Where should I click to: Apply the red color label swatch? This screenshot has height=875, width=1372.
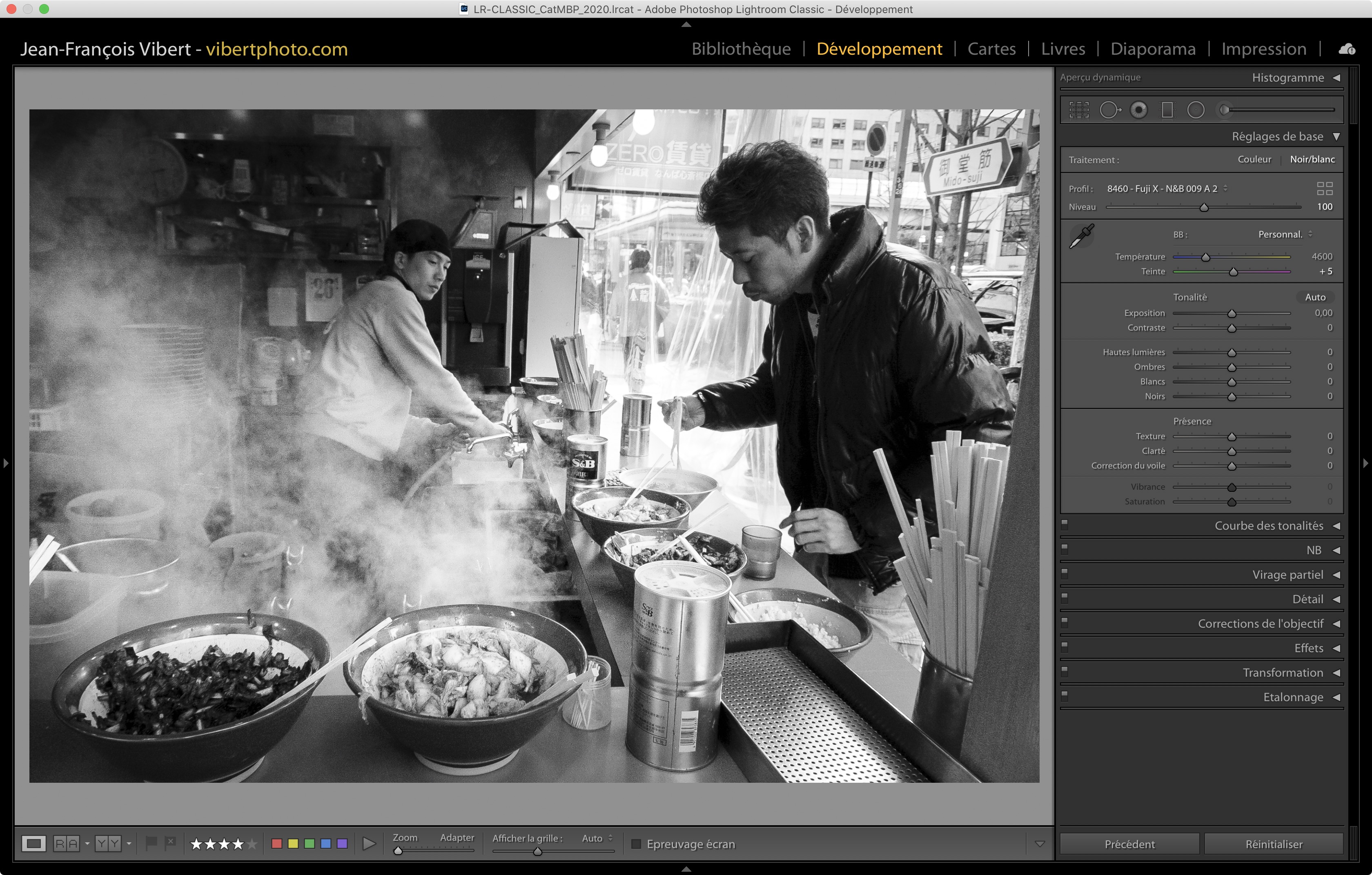pos(277,843)
